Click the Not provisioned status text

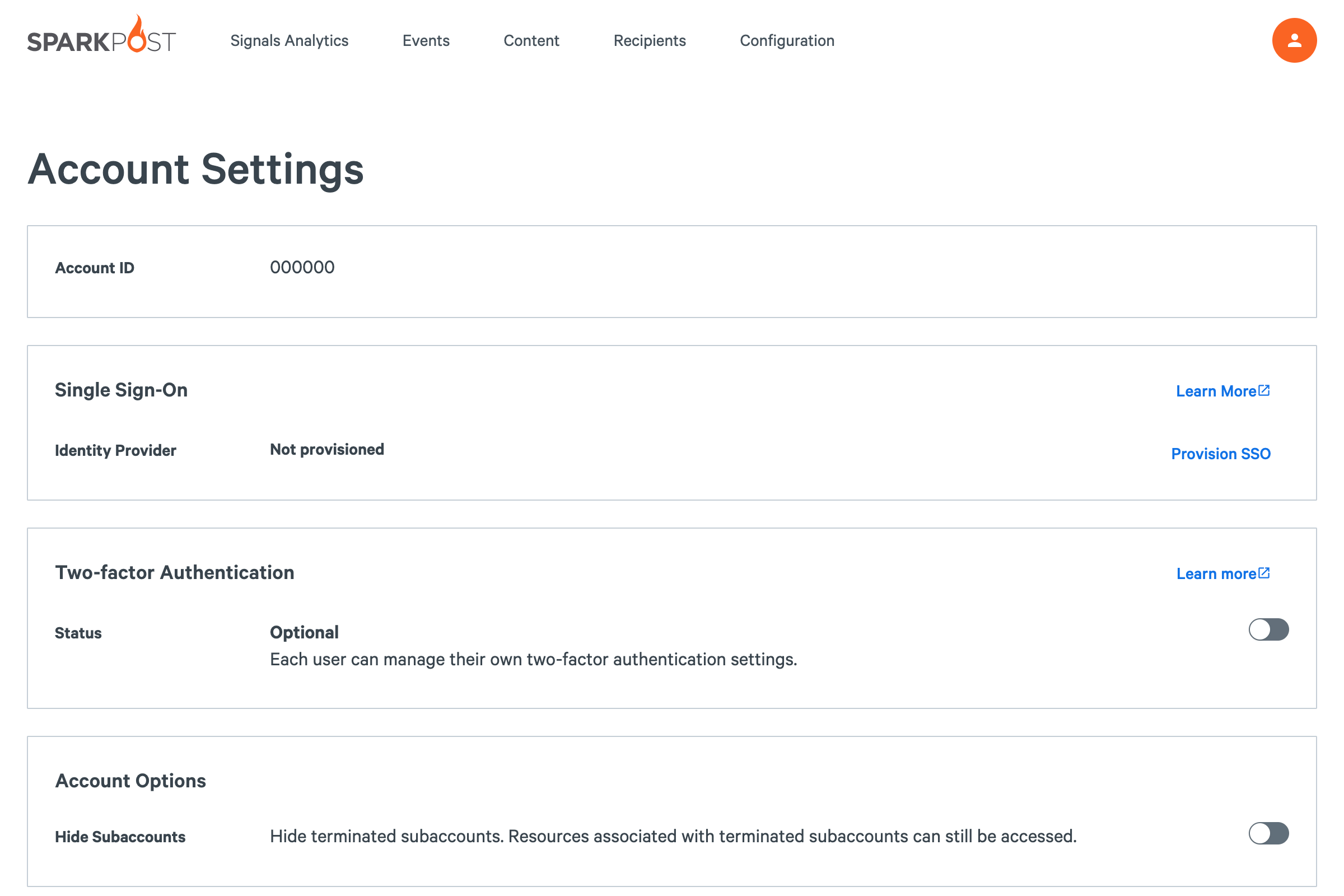[x=327, y=450]
